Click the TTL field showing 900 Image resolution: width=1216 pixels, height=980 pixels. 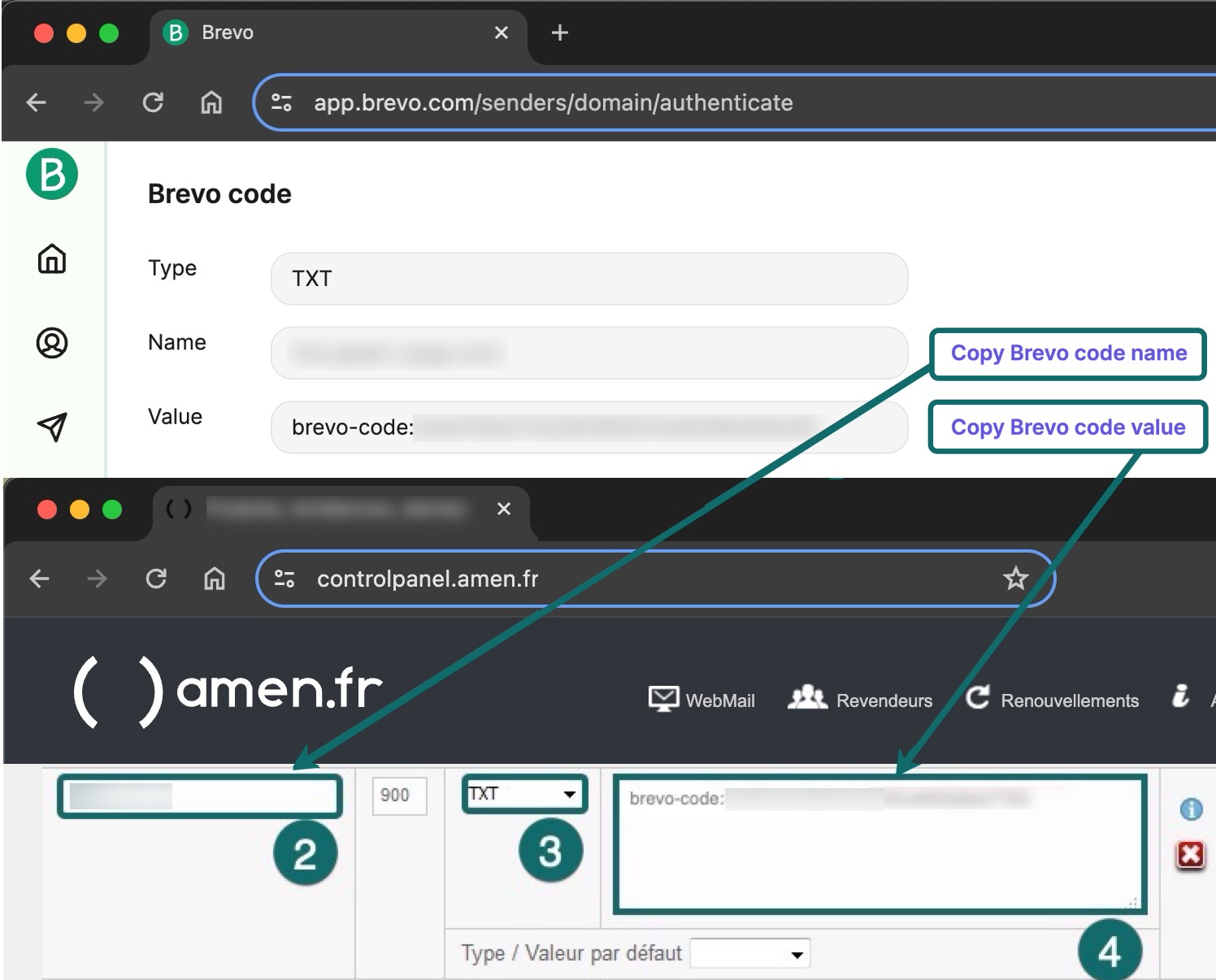coord(399,796)
